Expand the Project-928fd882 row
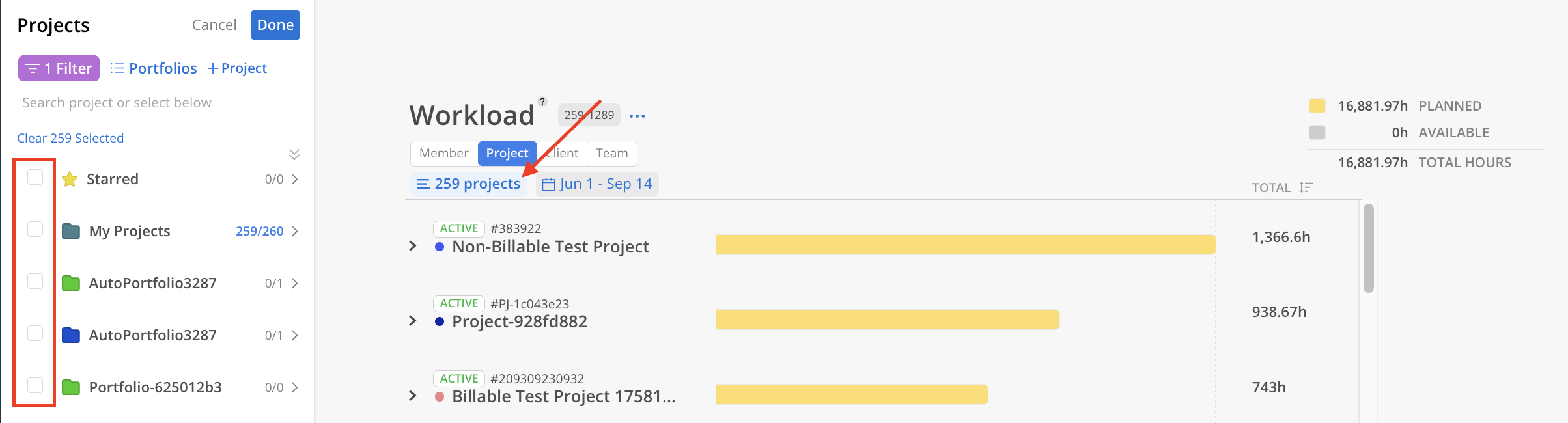 click(412, 321)
